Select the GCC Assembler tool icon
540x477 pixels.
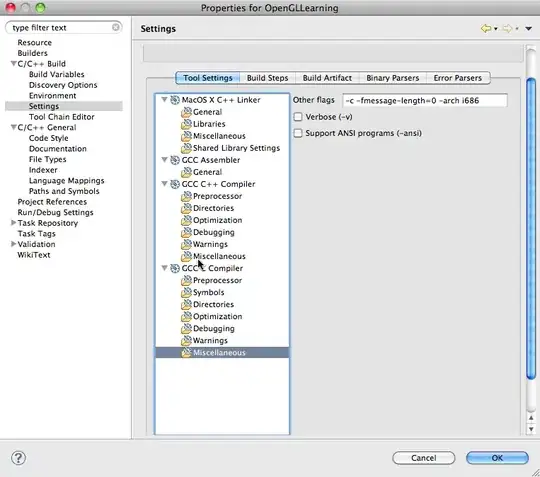coord(175,160)
